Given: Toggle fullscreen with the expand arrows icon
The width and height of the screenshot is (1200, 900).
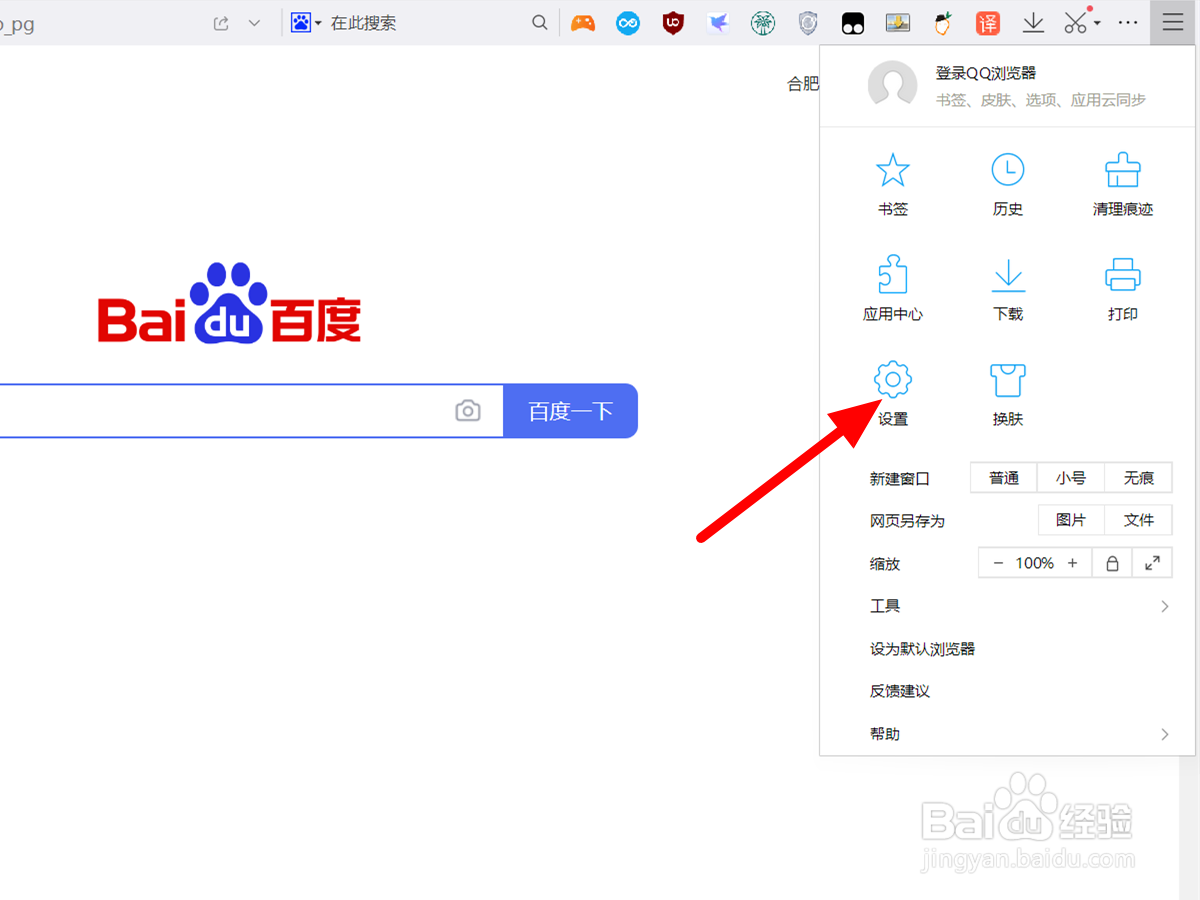Looking at the screenshot, I should point(1152,563).
